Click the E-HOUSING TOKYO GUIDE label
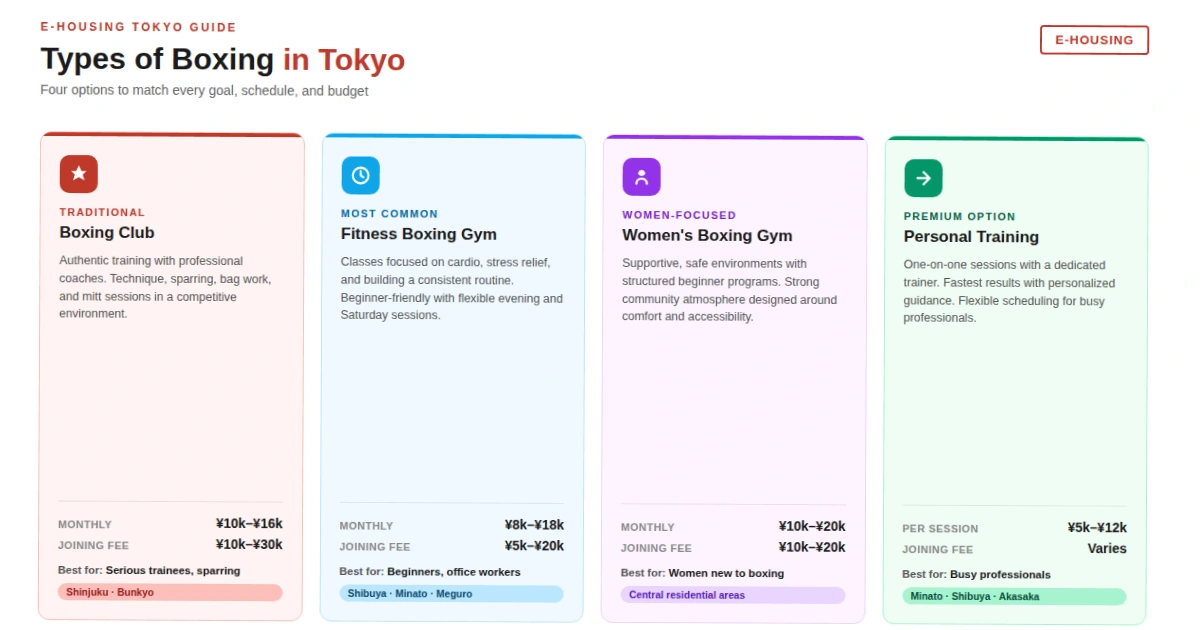 [137, 27]
